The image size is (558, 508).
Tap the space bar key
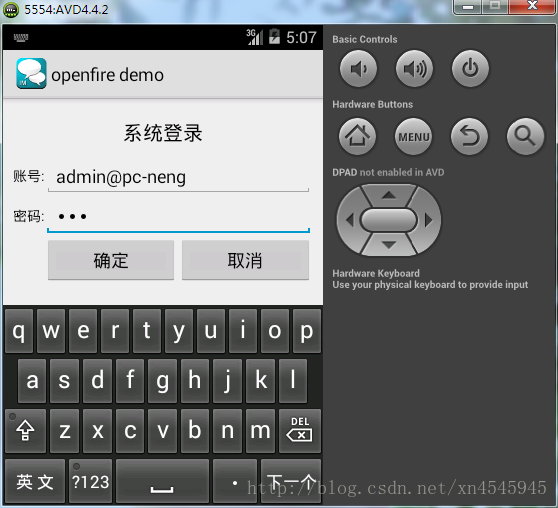162,481
